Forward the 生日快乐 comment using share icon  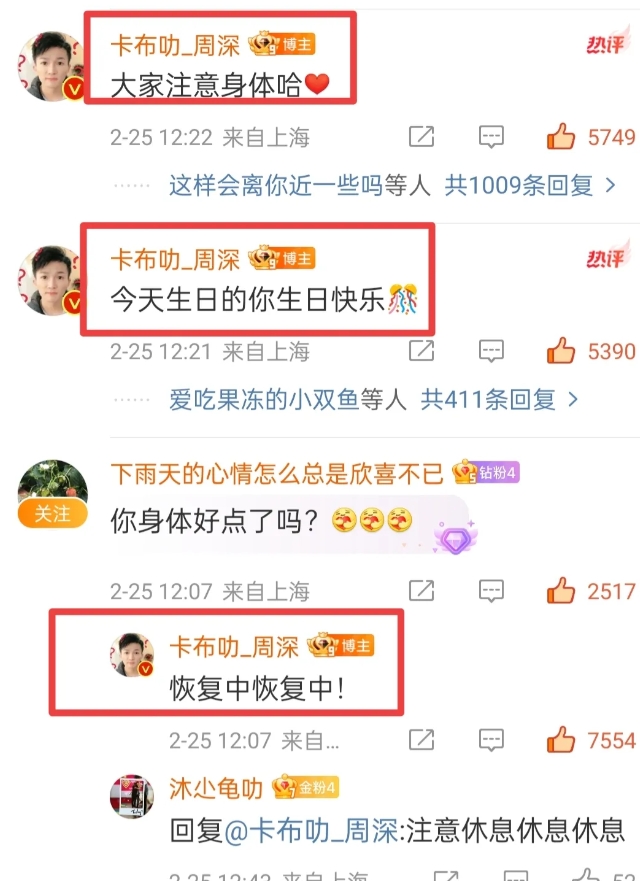(x=421, y=351)
